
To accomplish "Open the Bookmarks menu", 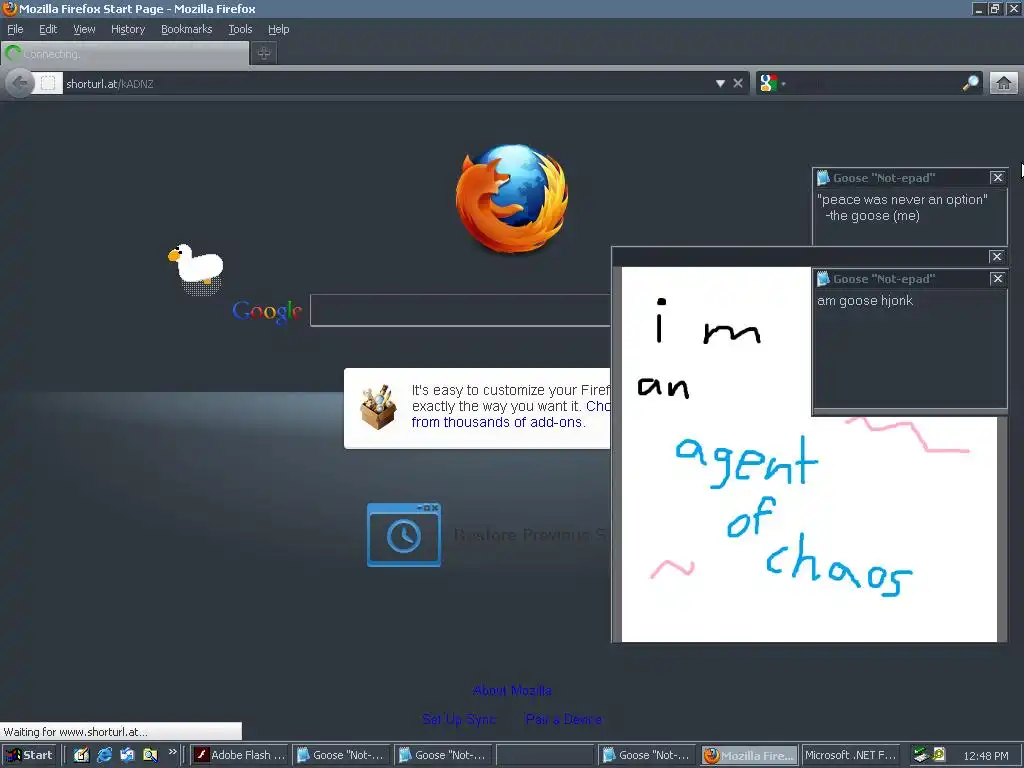I will point(186,29).
